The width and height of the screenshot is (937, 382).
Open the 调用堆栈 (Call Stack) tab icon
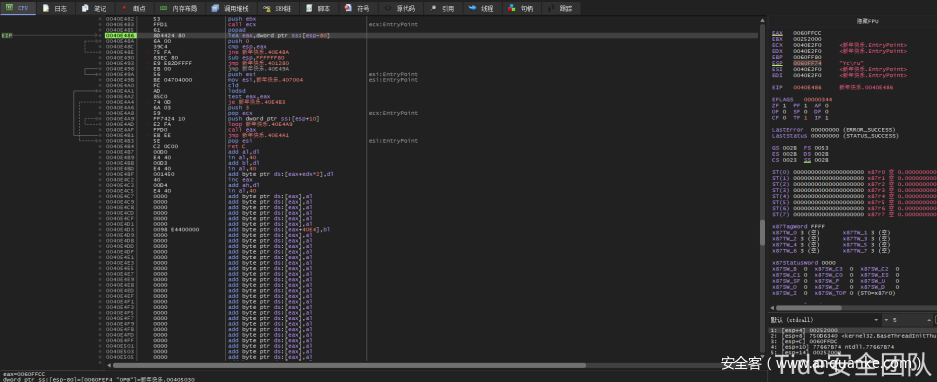pyautogui.click(x=216, y=8)
